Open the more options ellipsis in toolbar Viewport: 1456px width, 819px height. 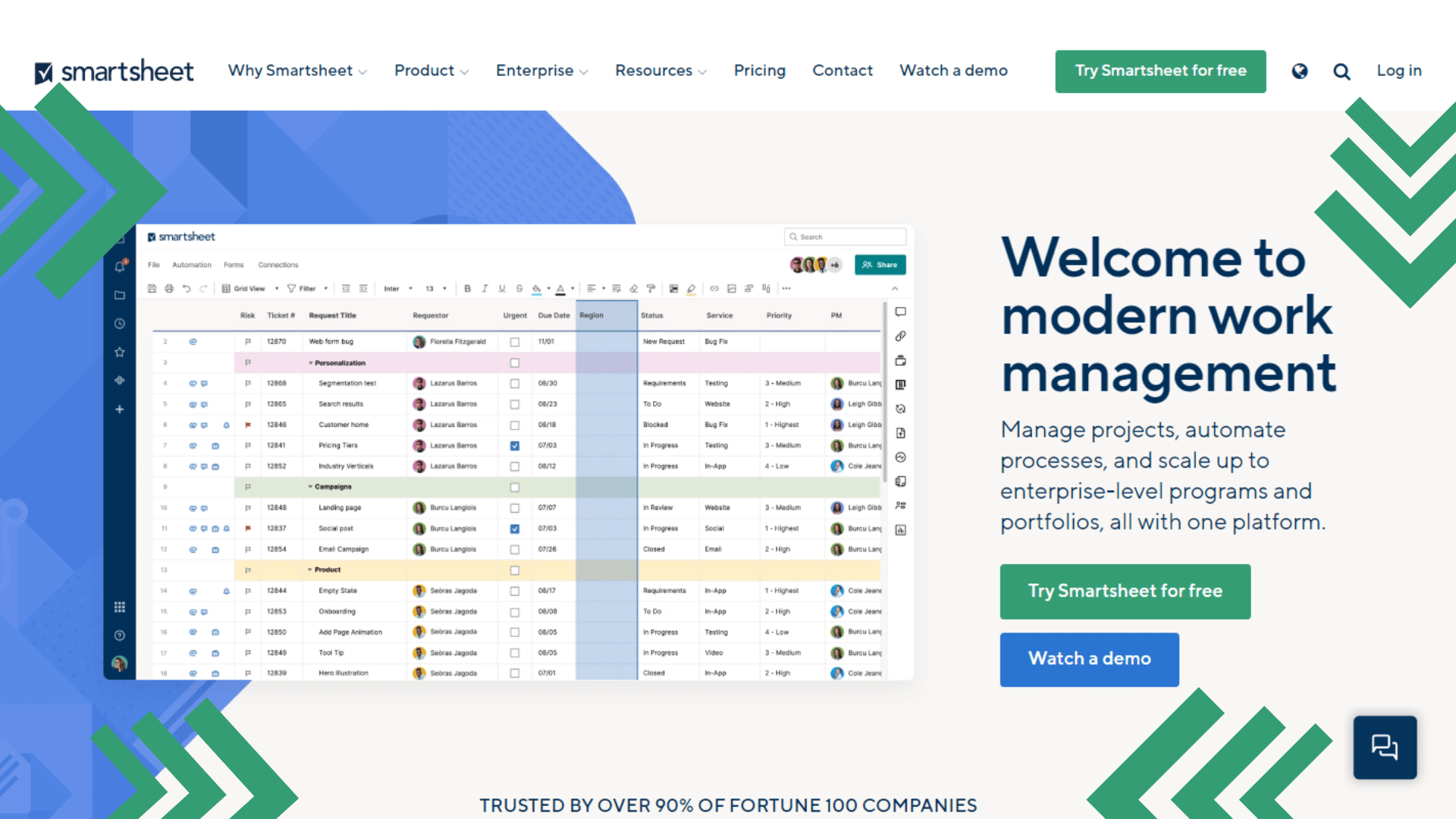(786, 288)
